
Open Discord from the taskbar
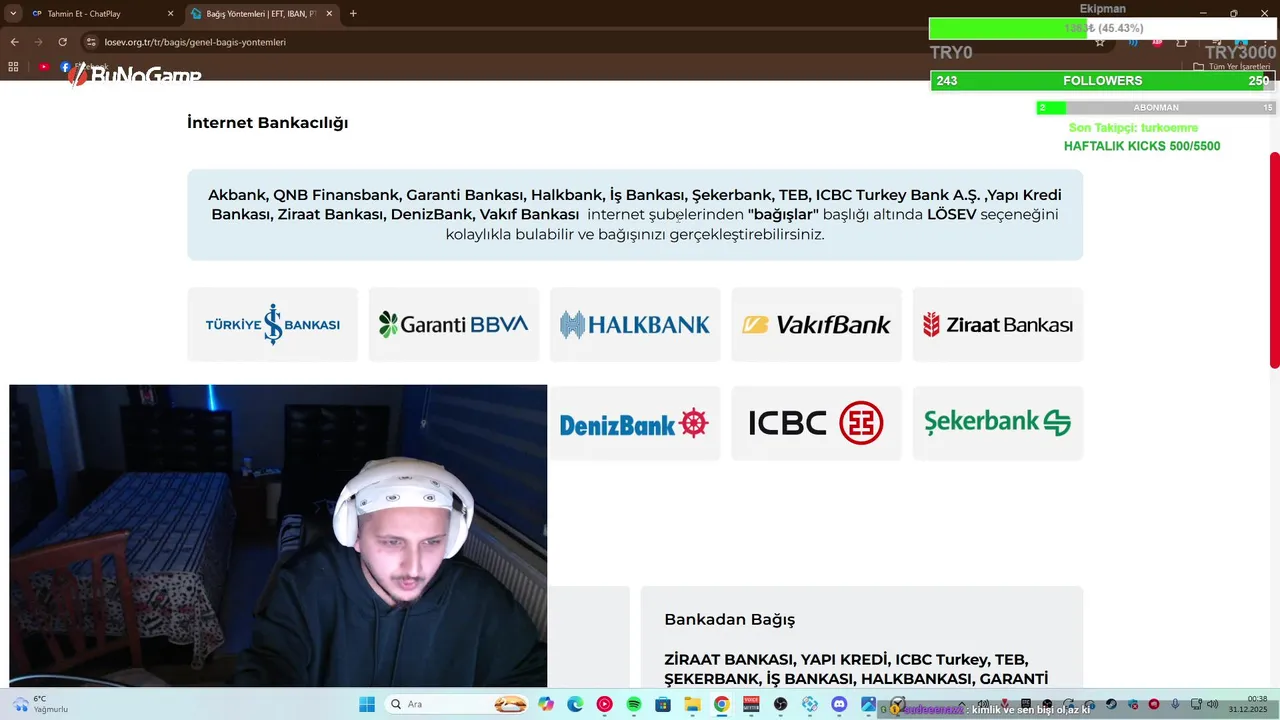tap(839, 704)
